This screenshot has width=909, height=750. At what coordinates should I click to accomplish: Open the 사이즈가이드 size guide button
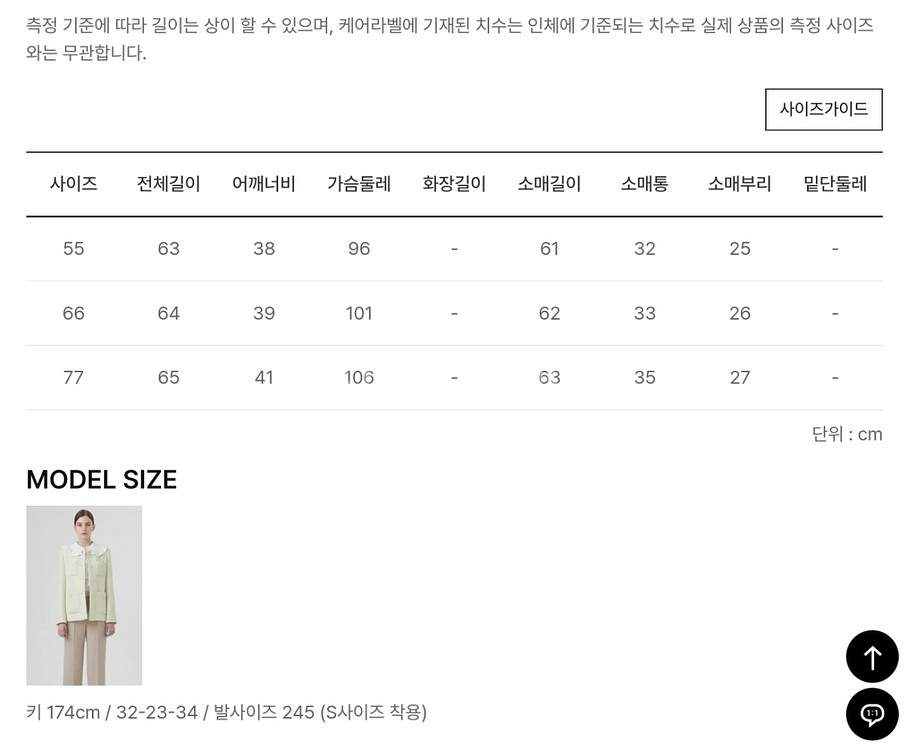tap(823, 110)
